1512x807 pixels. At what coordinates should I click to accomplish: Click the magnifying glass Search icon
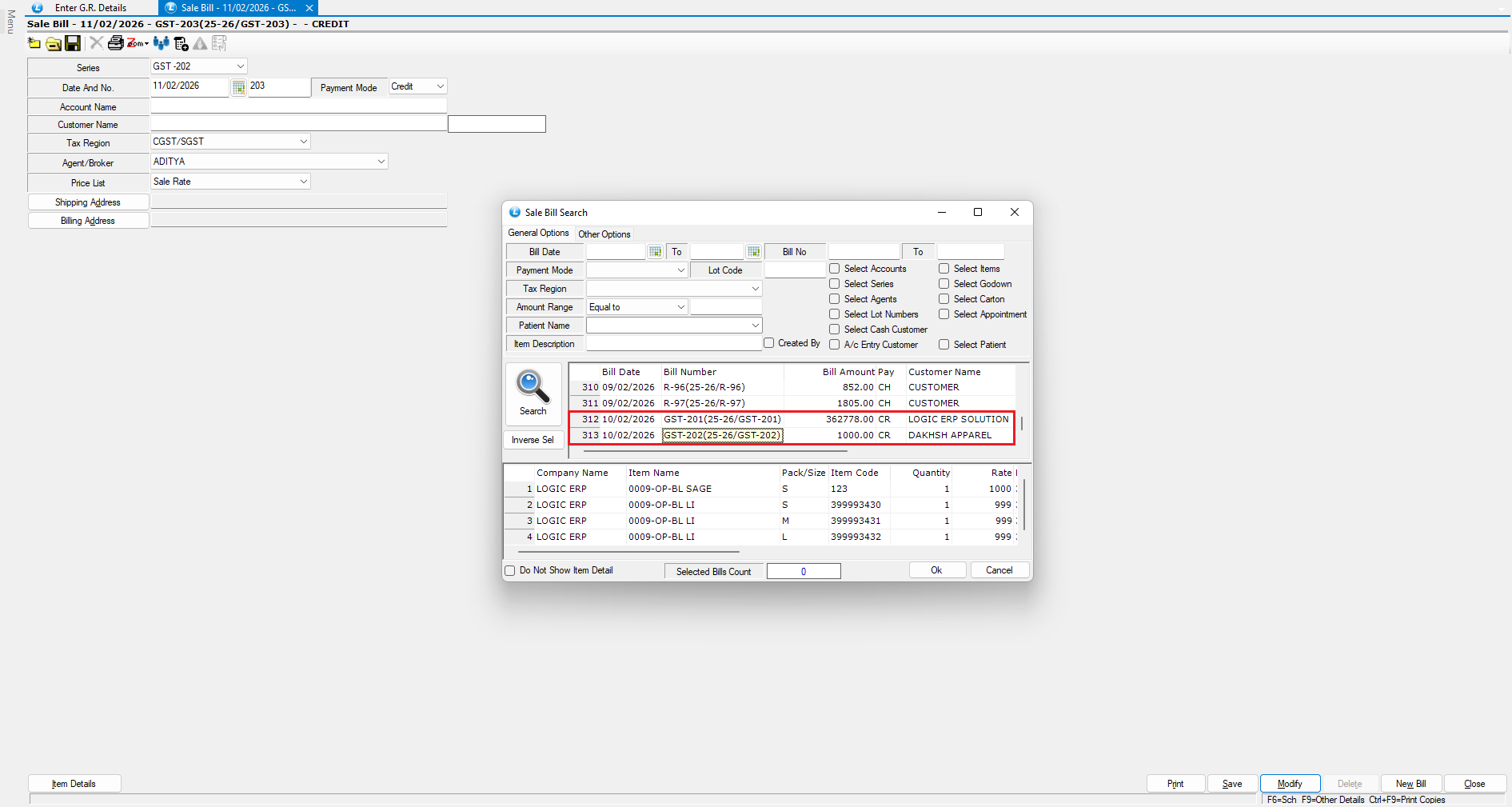tap(533, 387)
